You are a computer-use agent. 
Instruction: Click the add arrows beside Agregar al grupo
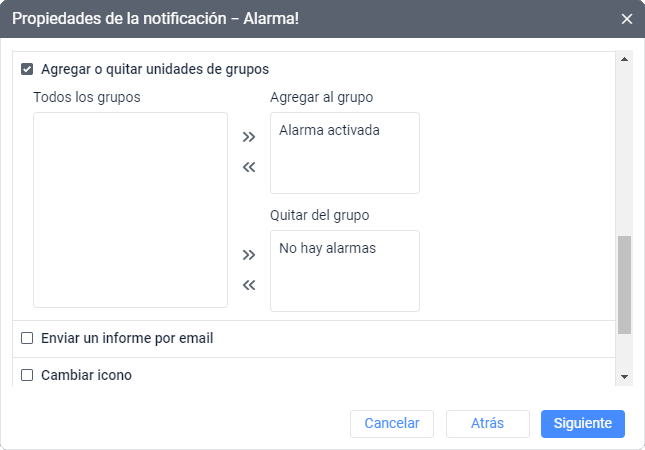249,137
